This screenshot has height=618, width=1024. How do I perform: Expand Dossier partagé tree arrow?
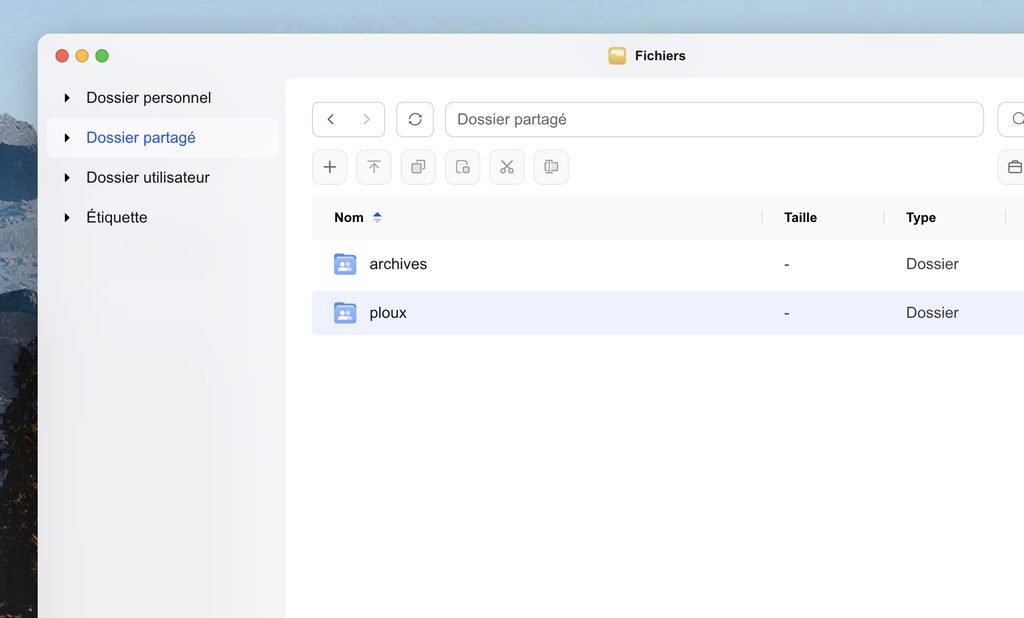67,138
